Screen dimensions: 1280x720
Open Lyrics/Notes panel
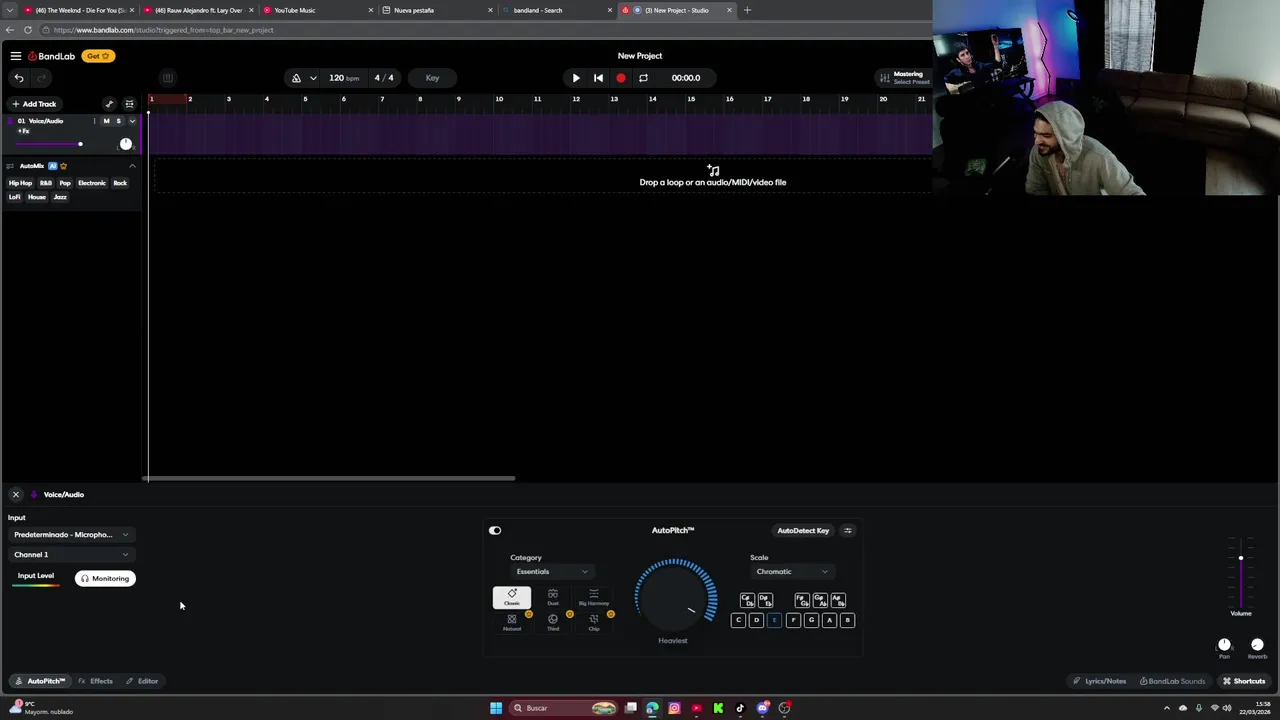tap(1099, 682)
